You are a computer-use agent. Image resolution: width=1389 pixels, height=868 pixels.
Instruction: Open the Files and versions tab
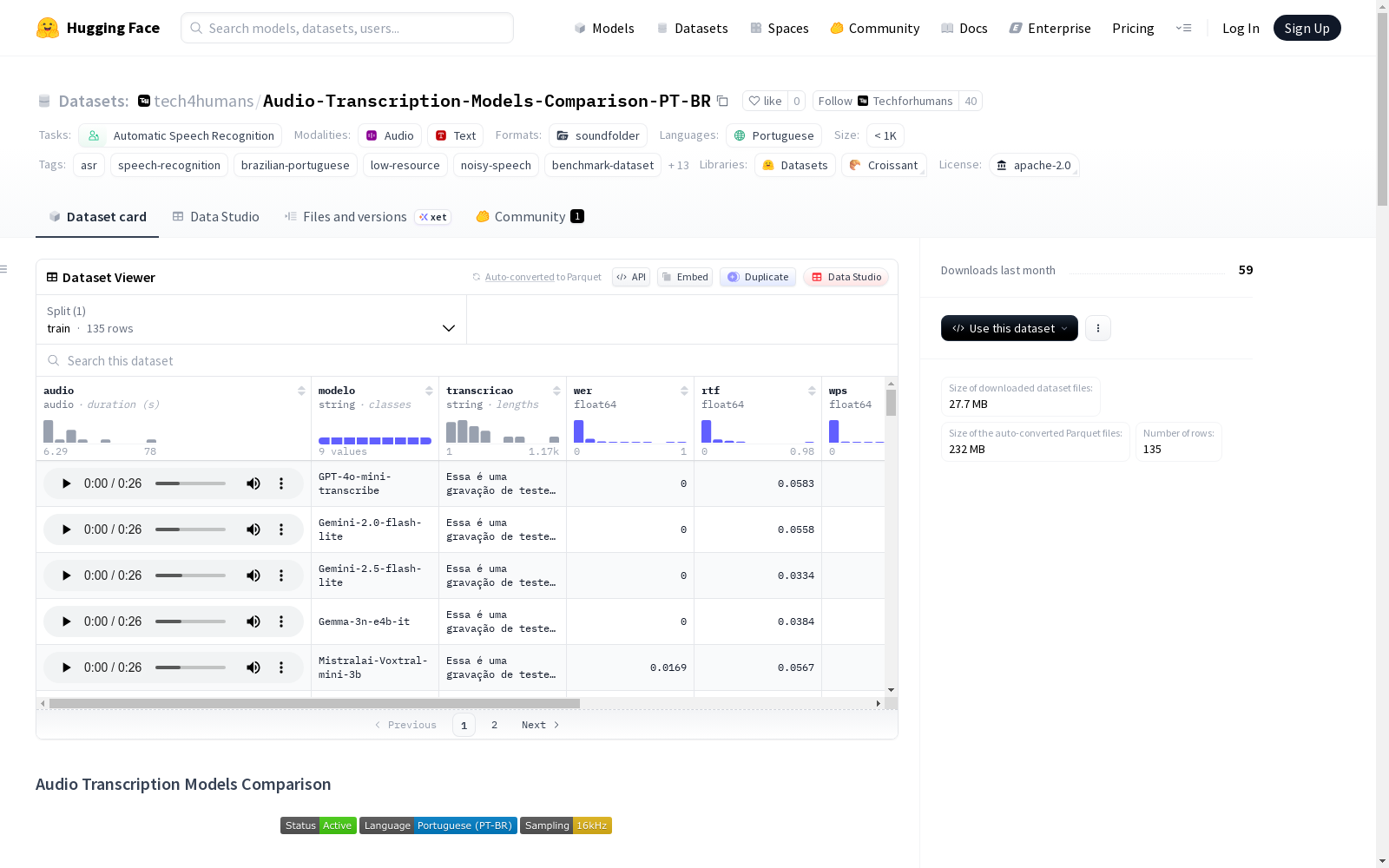coord(367,217)
